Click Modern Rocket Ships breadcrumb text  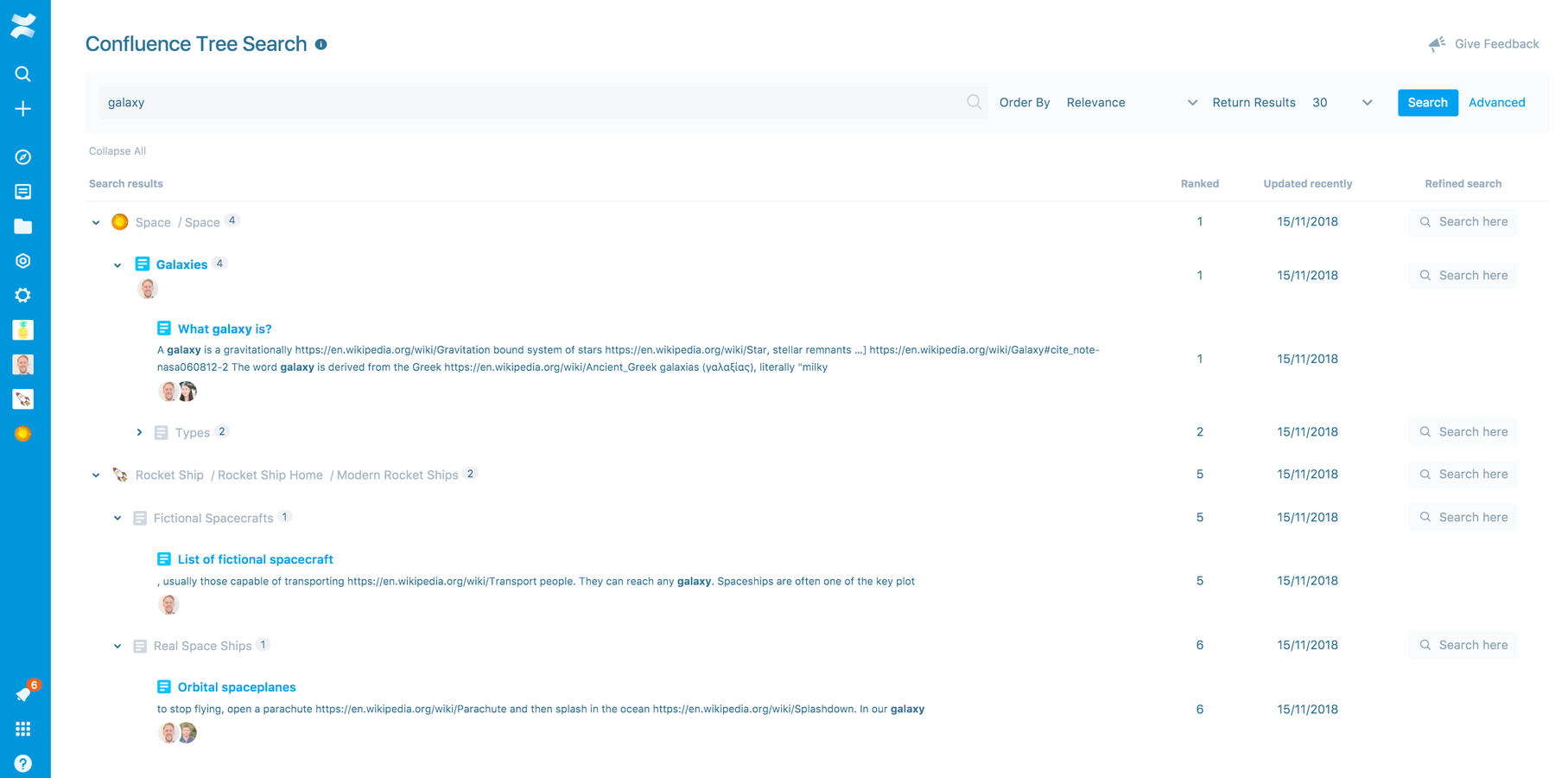397,475
